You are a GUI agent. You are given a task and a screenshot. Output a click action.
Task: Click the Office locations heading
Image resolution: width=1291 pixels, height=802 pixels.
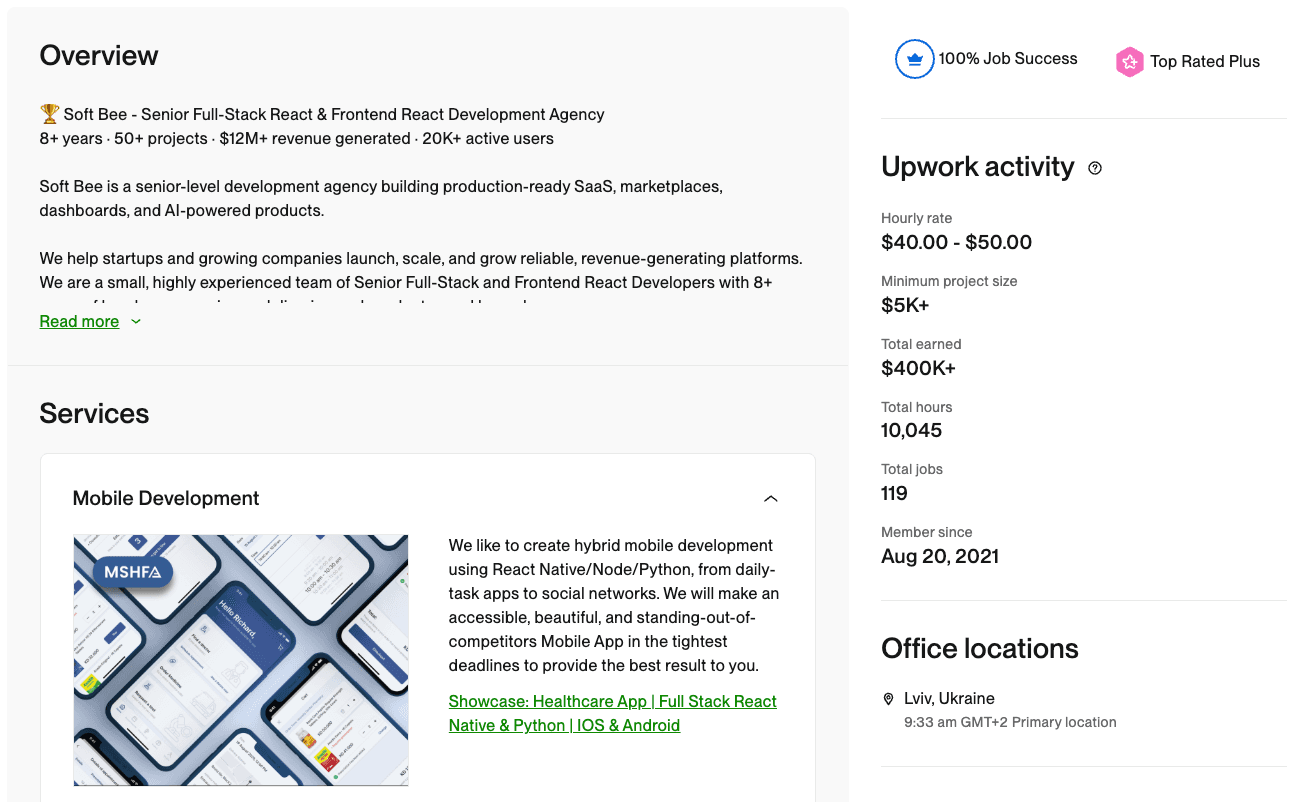[980, 649]
